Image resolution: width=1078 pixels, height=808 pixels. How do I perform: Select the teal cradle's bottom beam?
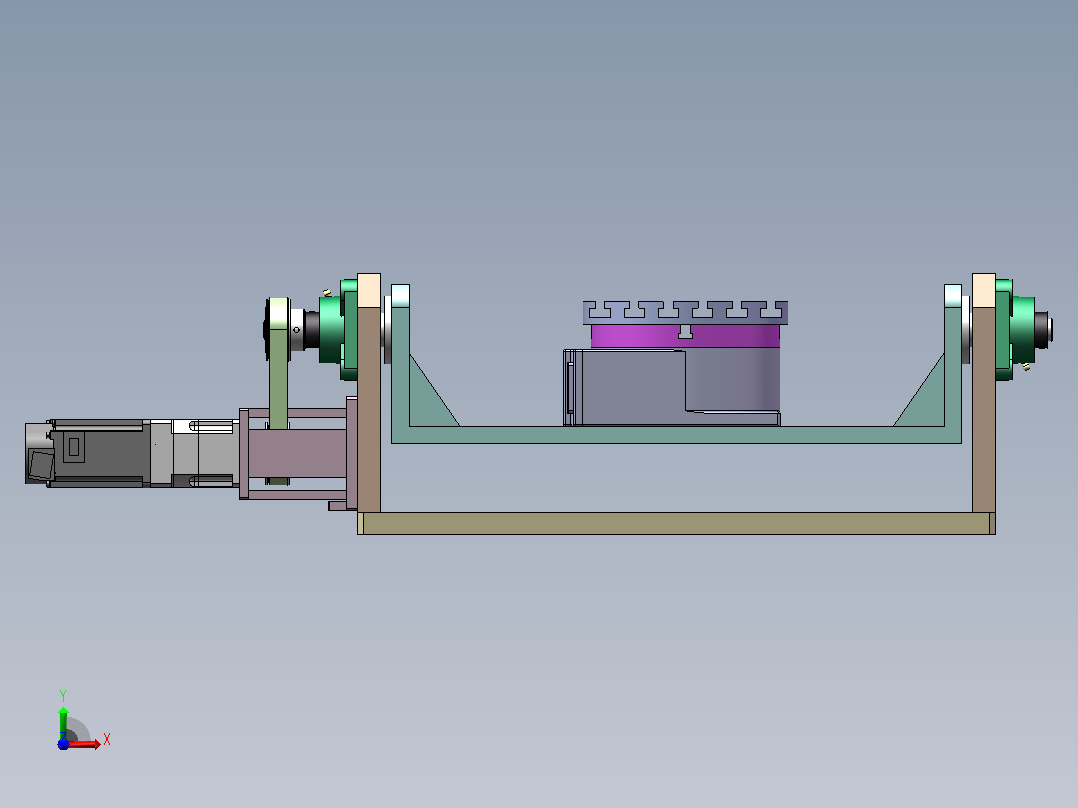(676, 435)
